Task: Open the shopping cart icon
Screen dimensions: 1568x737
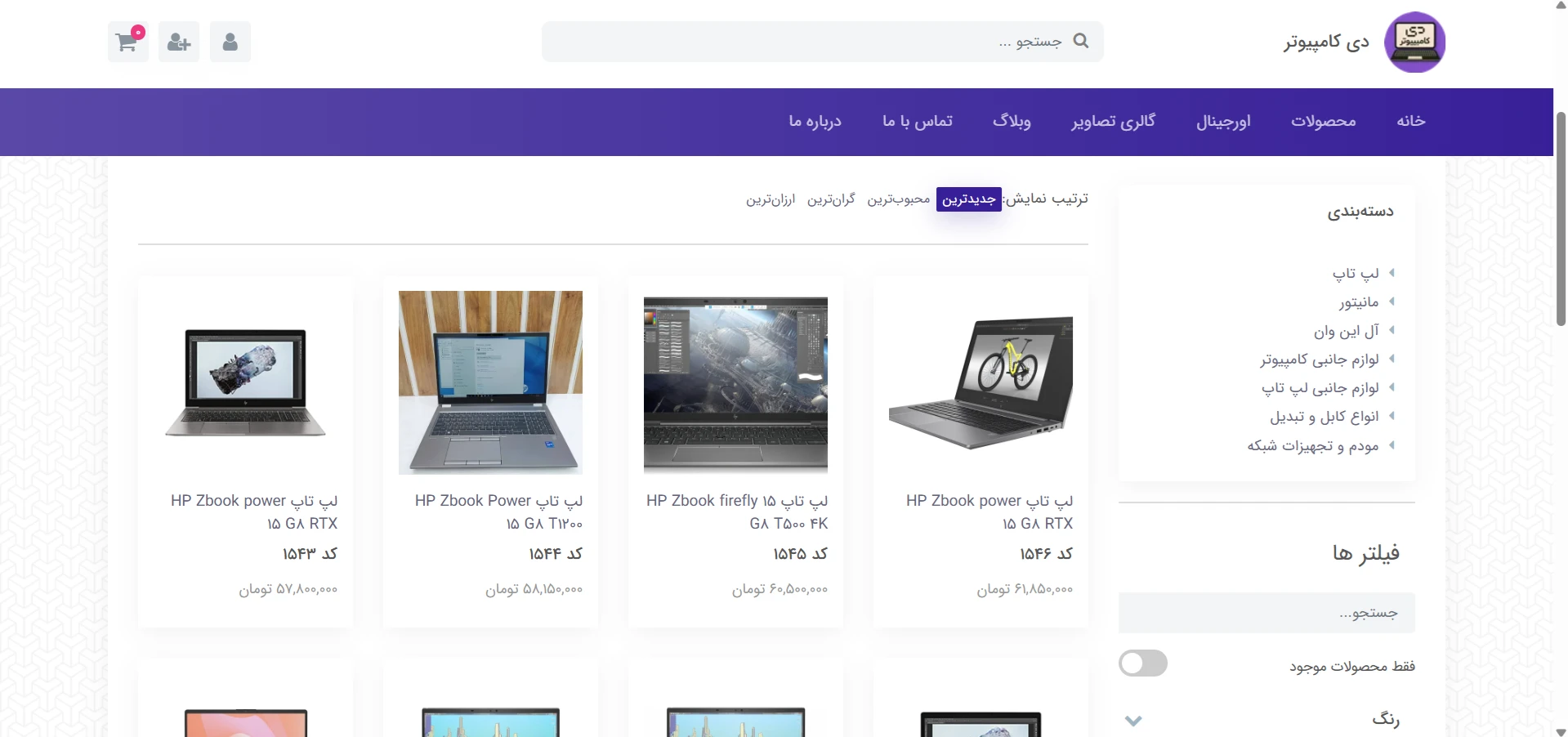Action: pyautogui.click(x=128, y=42)
